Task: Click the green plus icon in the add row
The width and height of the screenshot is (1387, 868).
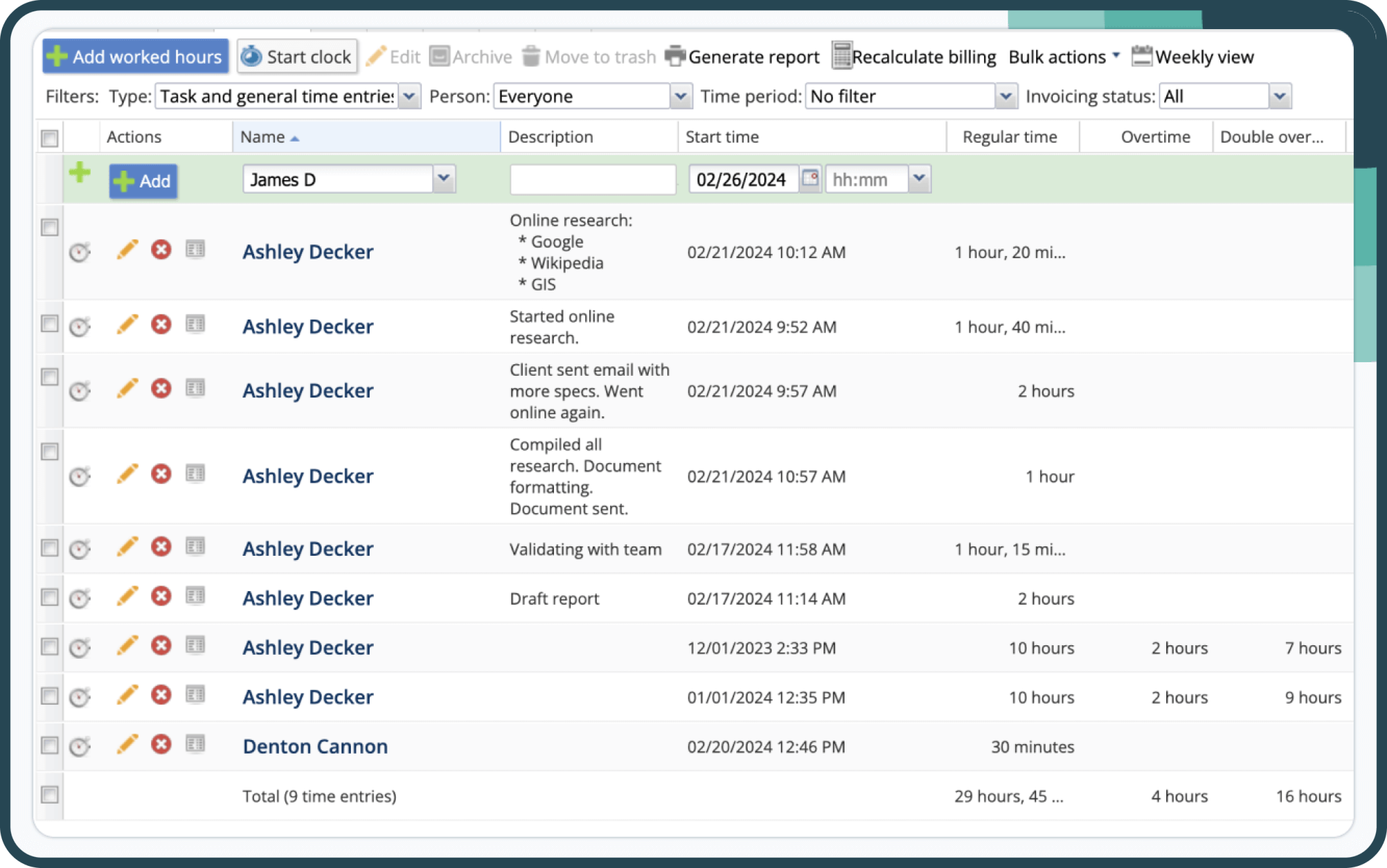Action: pyautogui.click(x=81, y=173)
